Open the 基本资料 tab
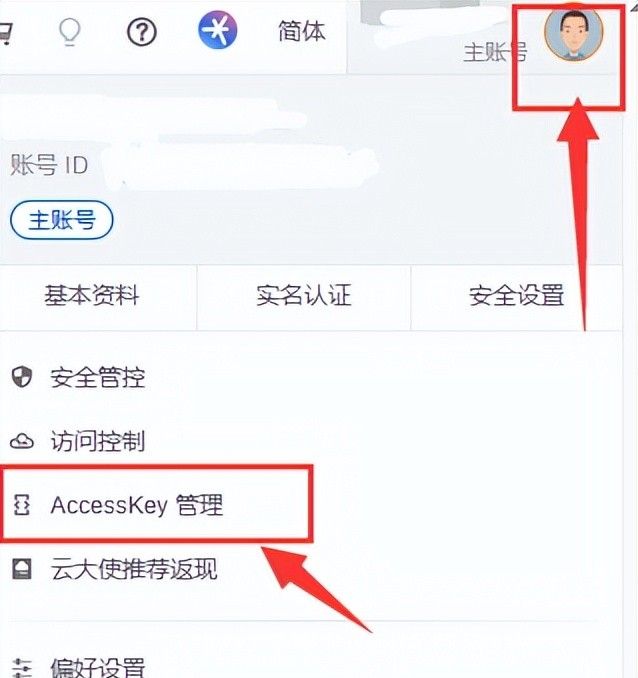This screenshot has height=678, width=638. point(92,297)
